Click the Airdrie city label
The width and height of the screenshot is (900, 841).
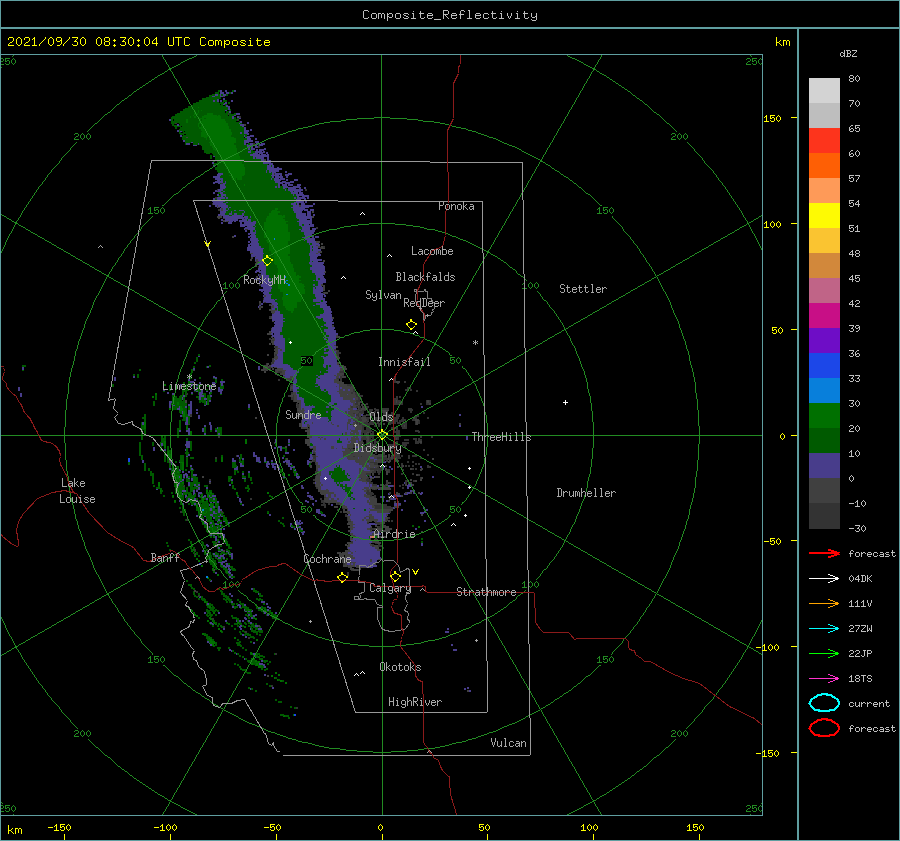394,534
